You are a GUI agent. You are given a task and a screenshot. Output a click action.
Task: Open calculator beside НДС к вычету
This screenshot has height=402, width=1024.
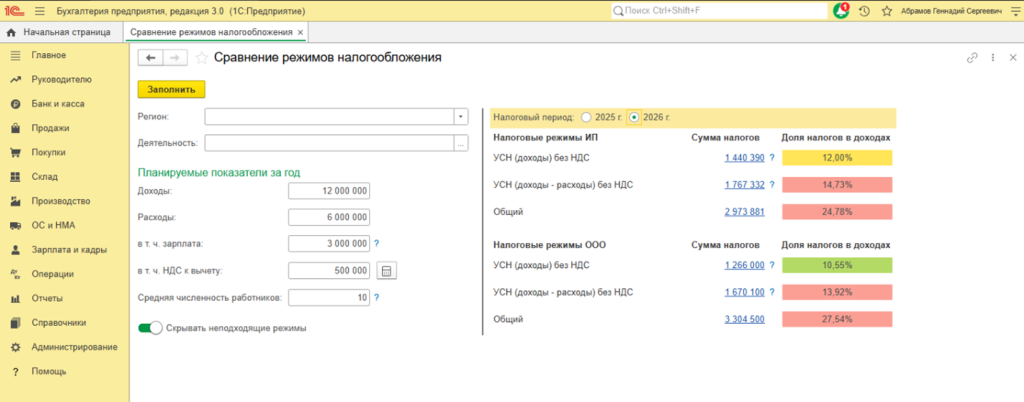[x=388, y=270]
